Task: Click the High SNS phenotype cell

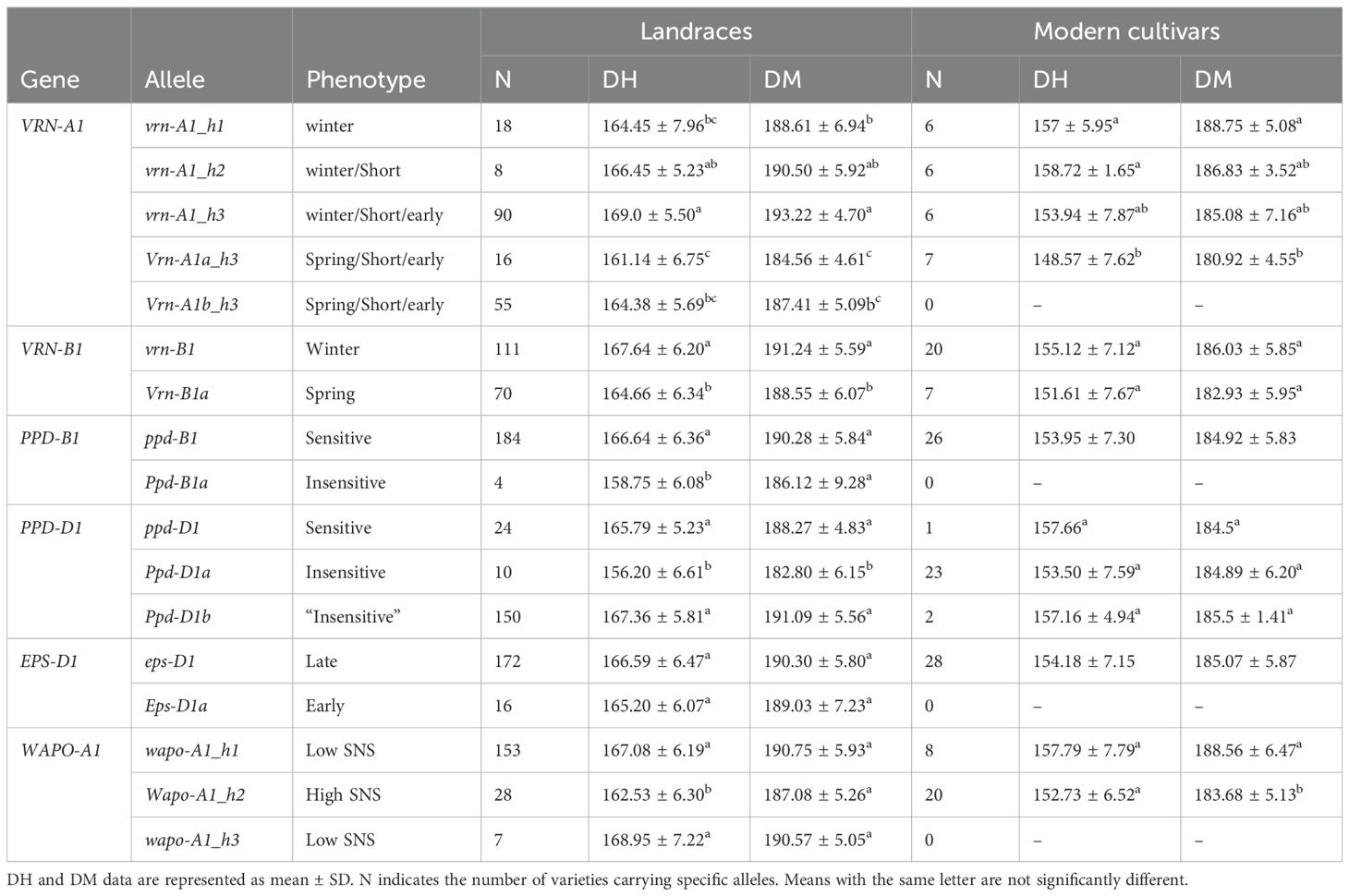Action: point(343,795)
